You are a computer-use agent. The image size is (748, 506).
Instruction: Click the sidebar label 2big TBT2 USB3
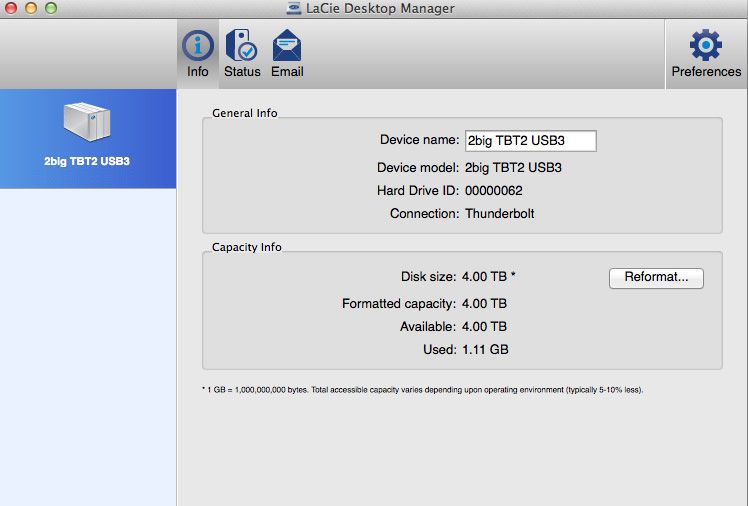[x=87, y=161]
